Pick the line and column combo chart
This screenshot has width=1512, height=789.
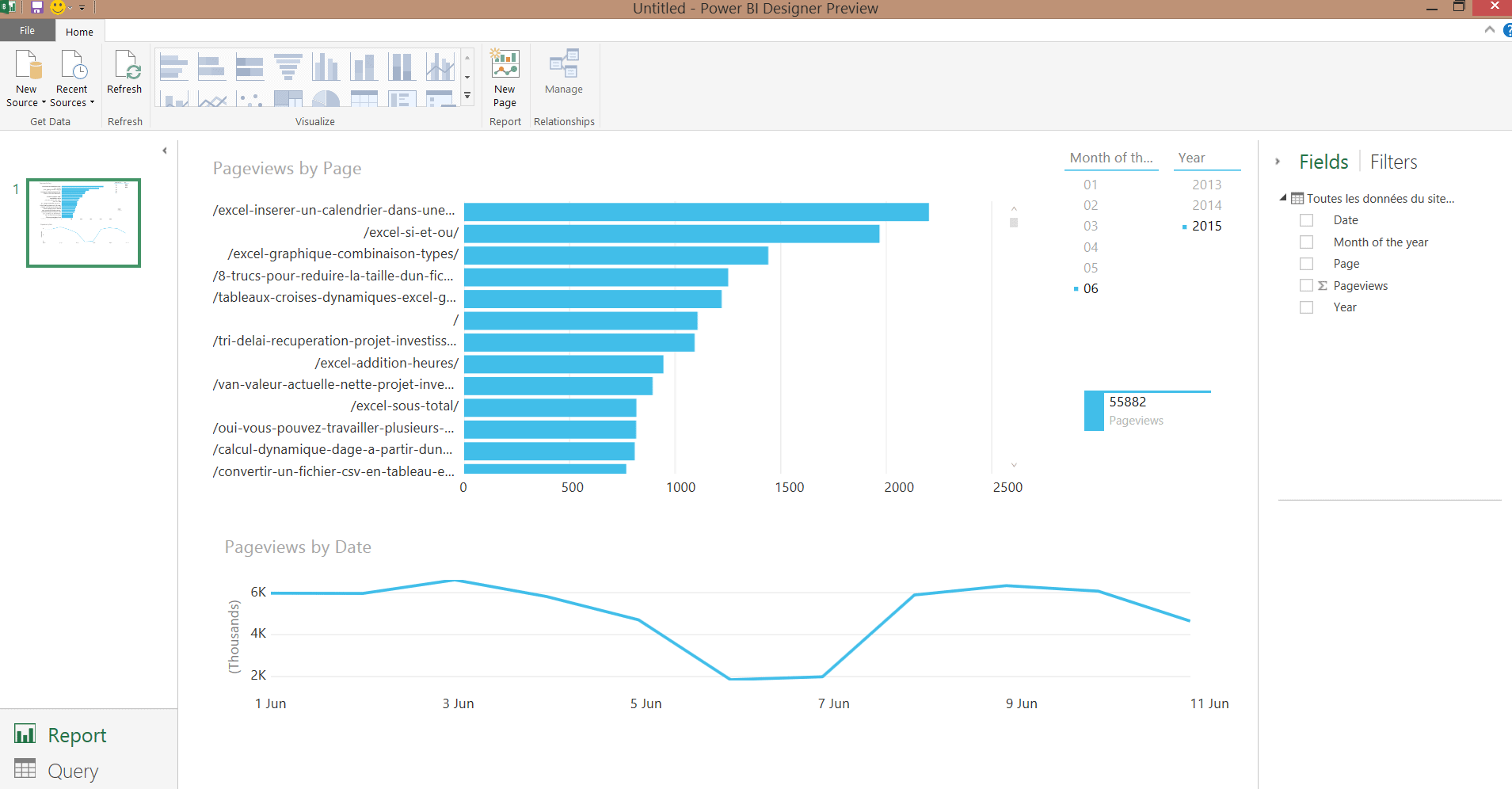[440, 67]
